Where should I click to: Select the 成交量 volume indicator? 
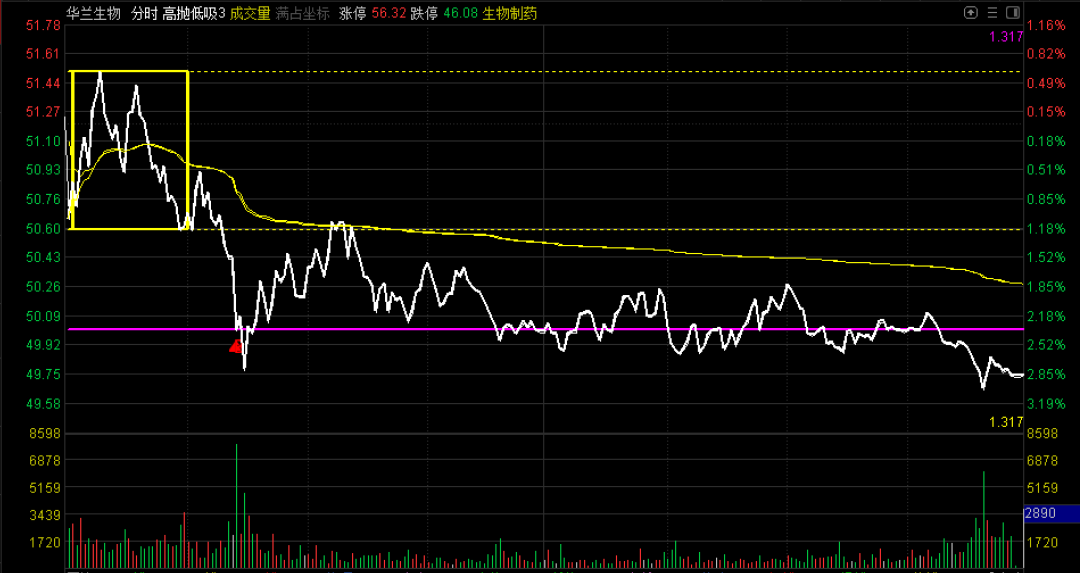250,13
